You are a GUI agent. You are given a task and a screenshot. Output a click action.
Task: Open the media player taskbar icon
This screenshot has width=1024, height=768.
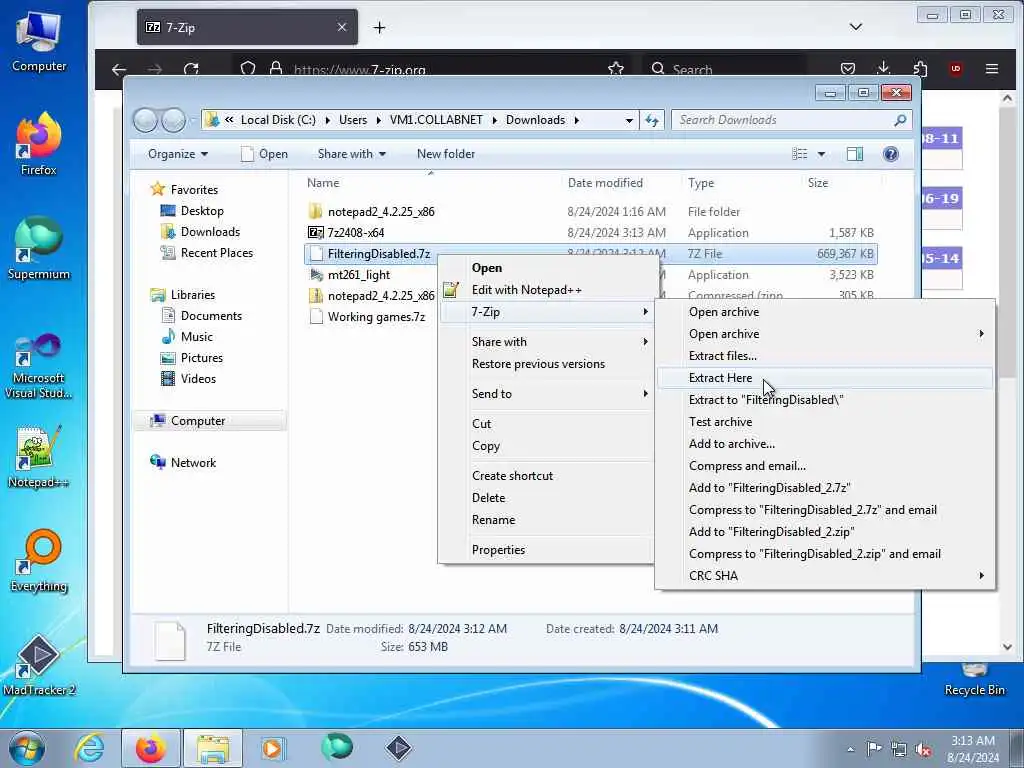pos(272,748)
